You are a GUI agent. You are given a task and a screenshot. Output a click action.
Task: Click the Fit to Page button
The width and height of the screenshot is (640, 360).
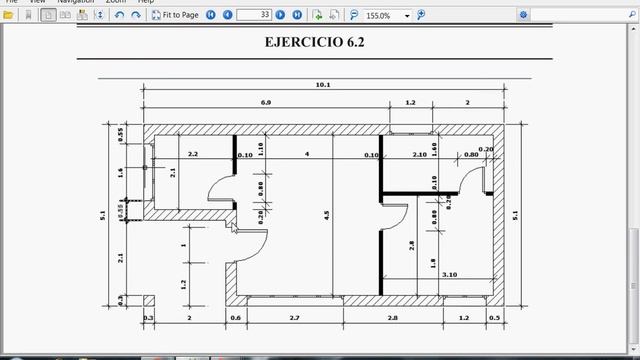(x=175, y=16)
